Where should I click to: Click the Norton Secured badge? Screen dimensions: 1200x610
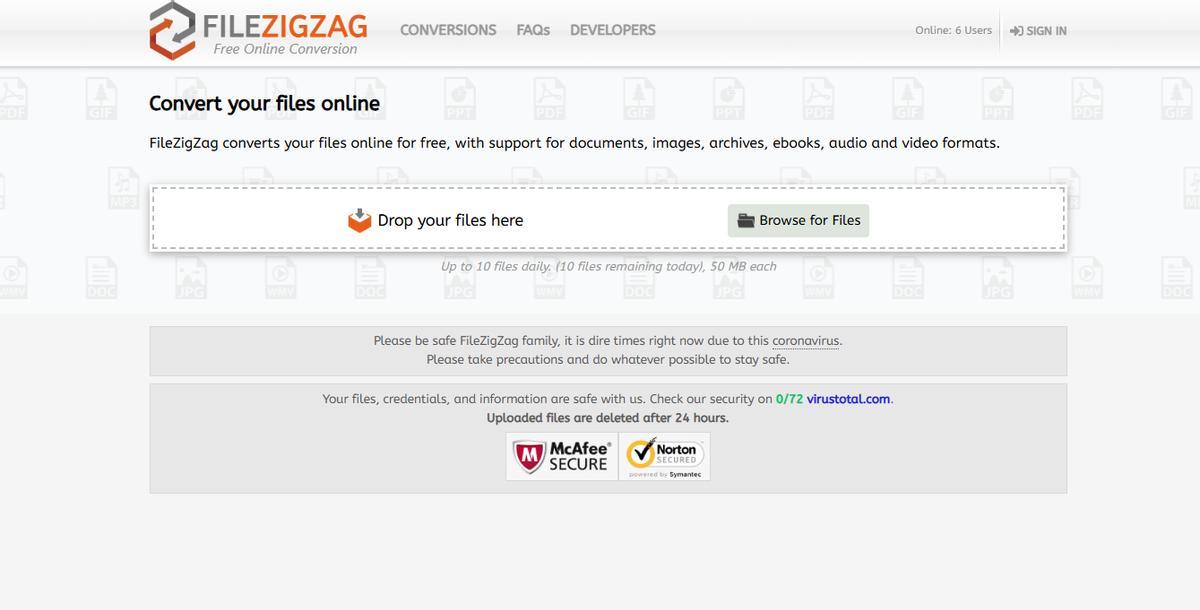click(665, 457)
